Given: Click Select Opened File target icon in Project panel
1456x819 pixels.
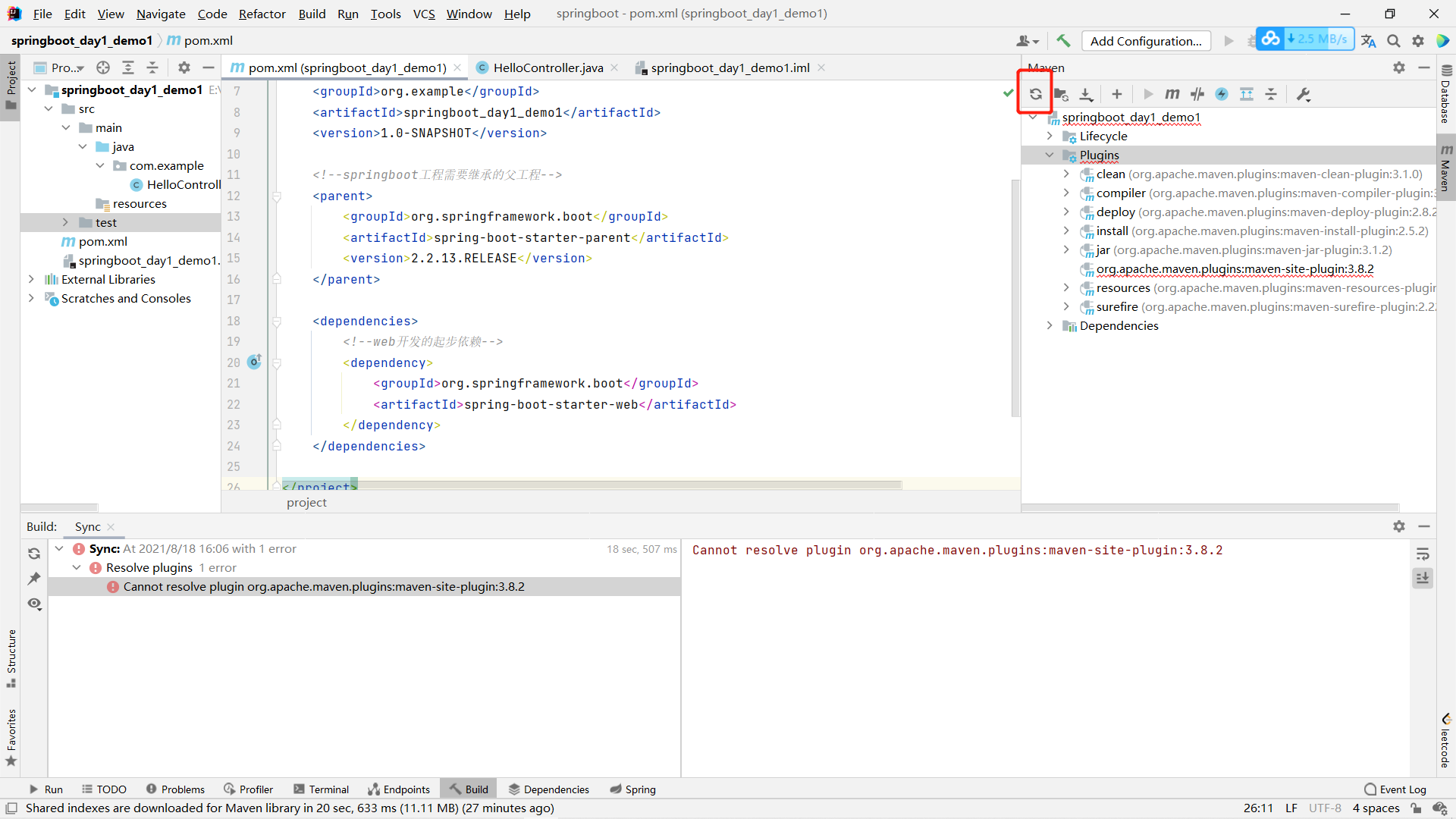Looking at the screenshot, I should [x=103, y=67].
